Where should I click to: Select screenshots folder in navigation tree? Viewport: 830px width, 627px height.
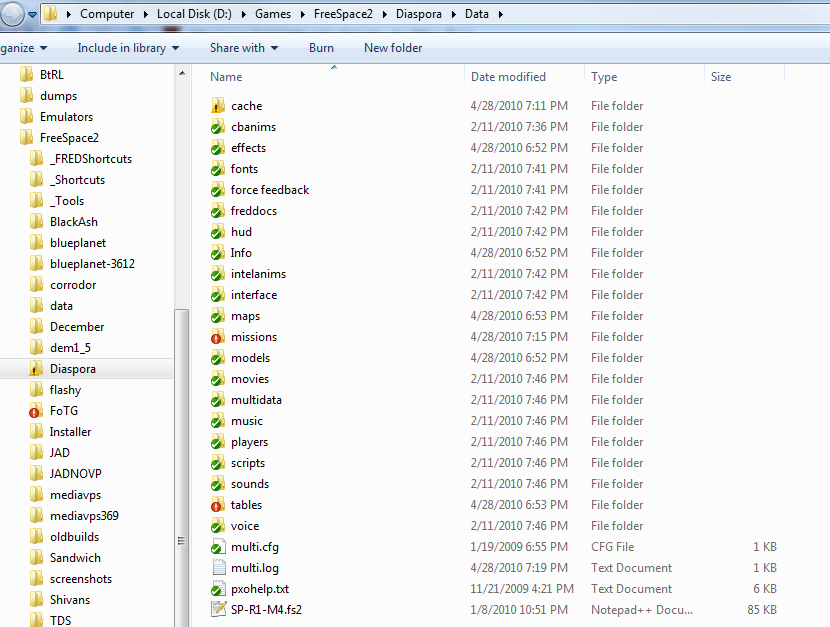click(81, 579)
